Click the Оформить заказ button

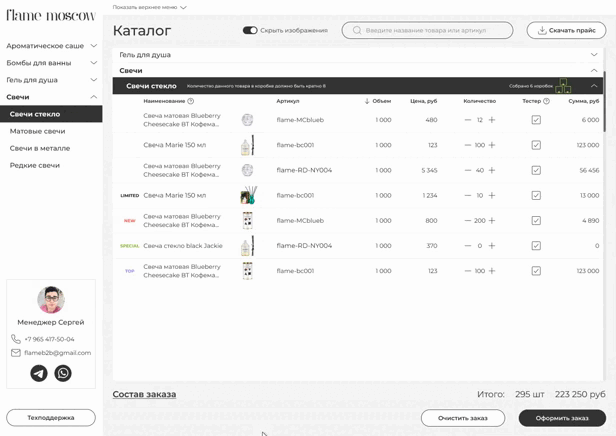(x=562, y=418)
